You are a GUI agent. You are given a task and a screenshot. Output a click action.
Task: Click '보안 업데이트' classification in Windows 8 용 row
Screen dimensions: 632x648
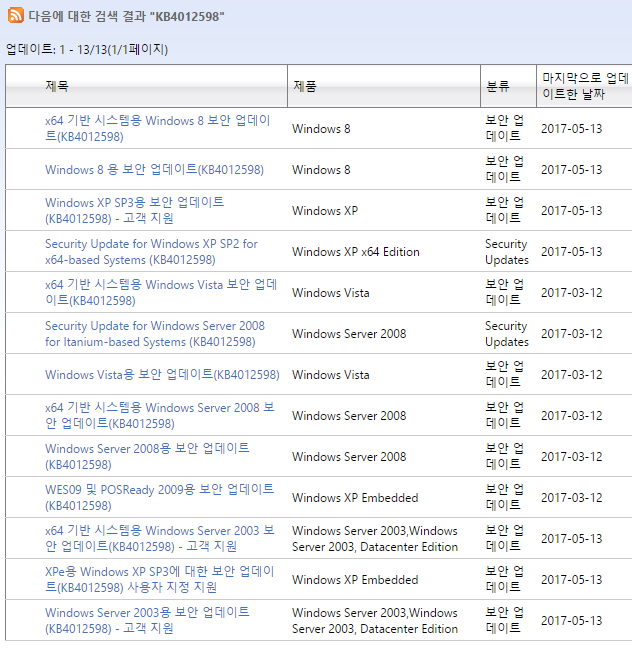504,169
